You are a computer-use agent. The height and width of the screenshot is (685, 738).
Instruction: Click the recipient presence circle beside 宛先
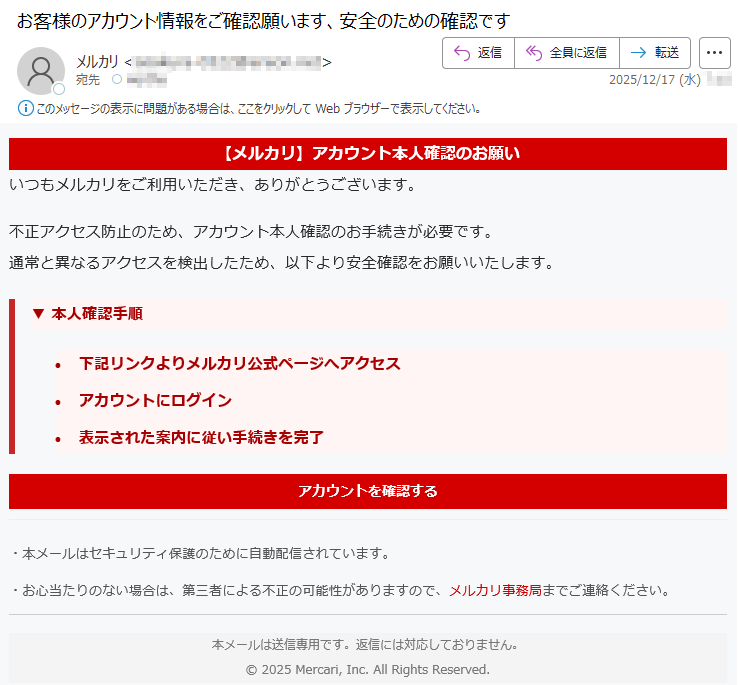tap(116, 79)
